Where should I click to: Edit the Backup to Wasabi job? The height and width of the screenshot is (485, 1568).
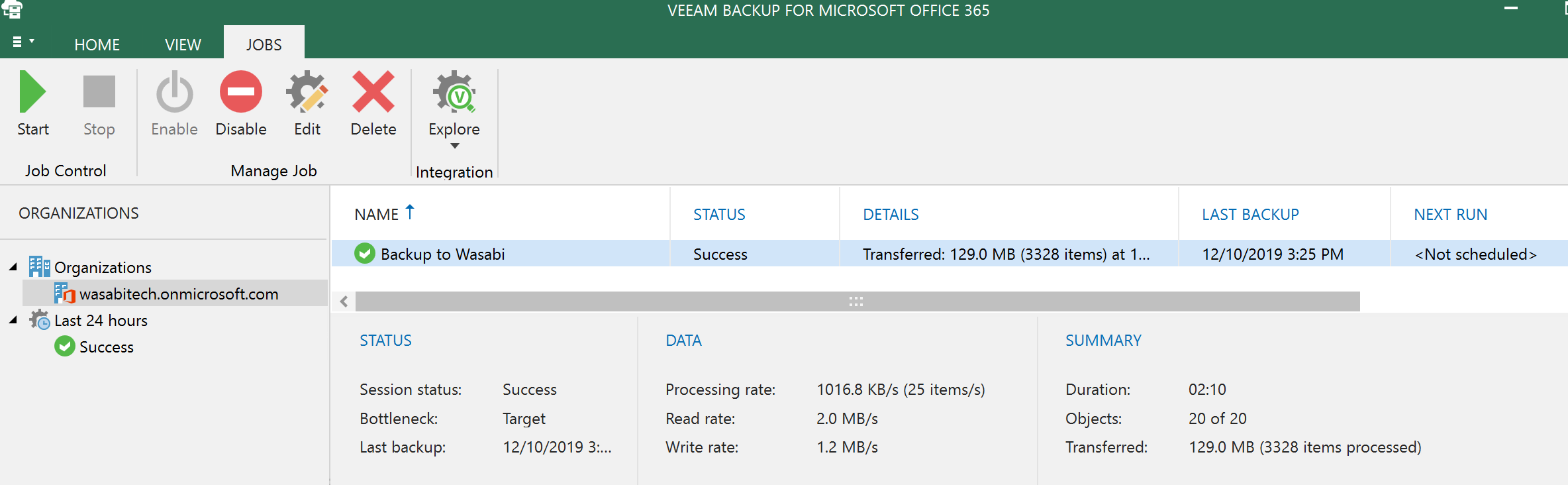[307, 103]
